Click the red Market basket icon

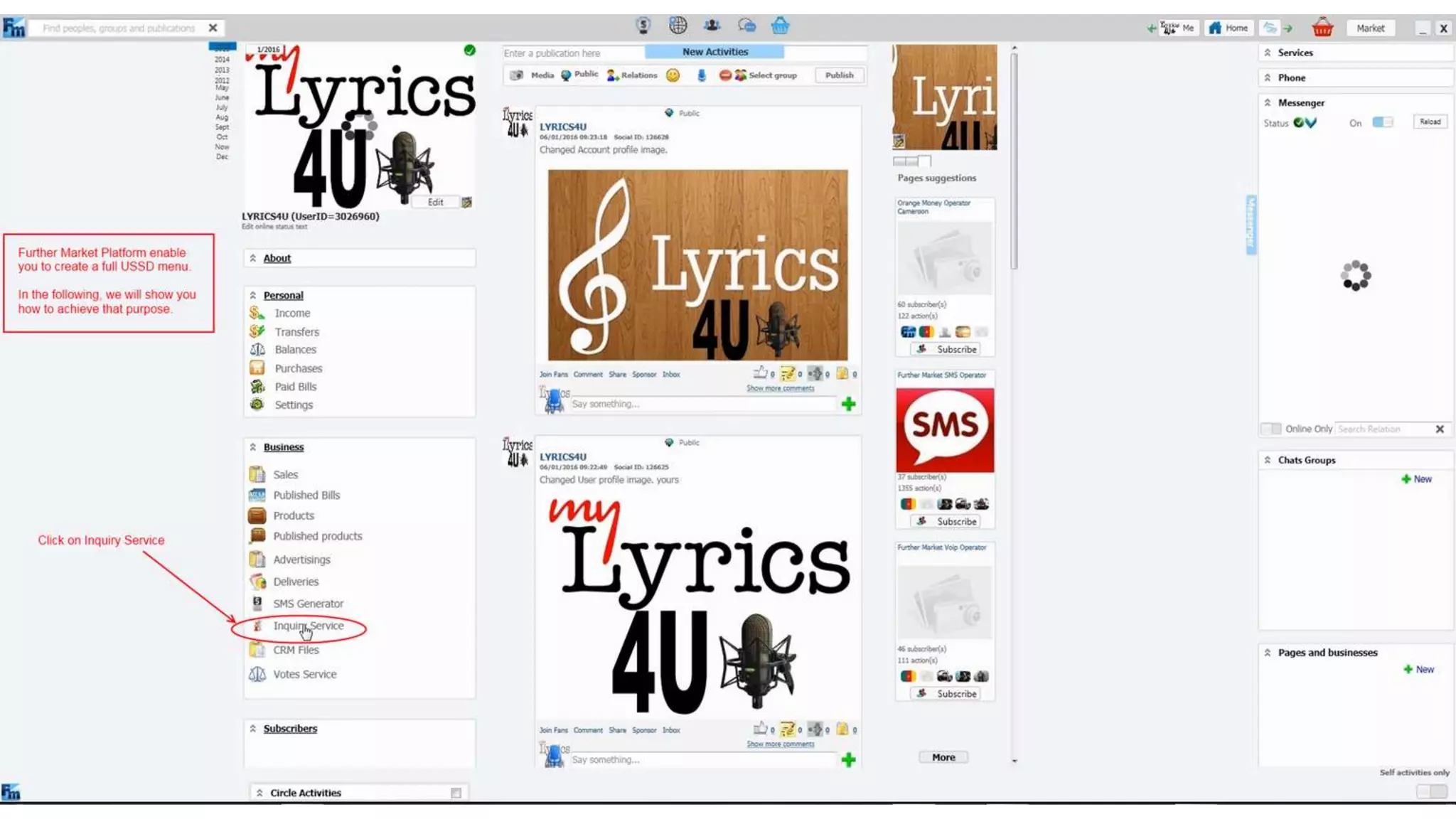(1322, 28)
